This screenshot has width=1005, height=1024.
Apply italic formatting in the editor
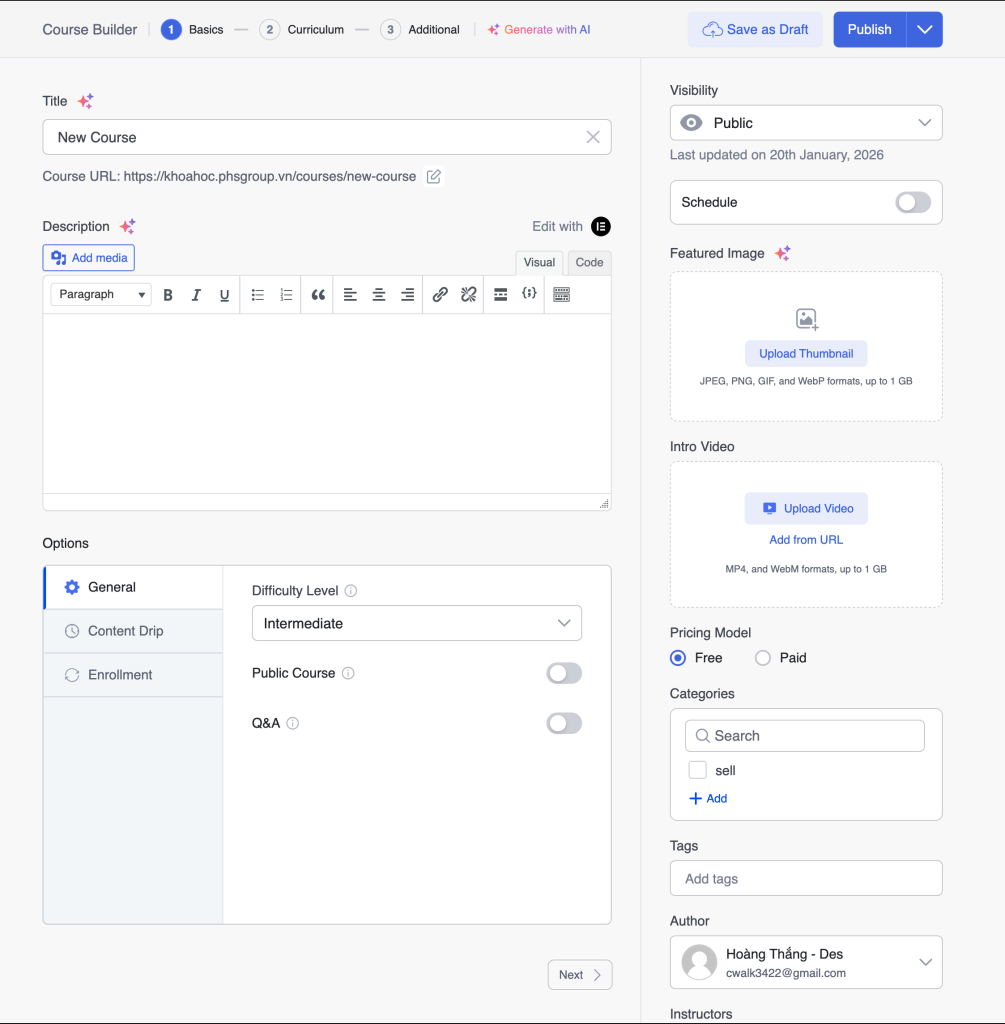[196, 295]
